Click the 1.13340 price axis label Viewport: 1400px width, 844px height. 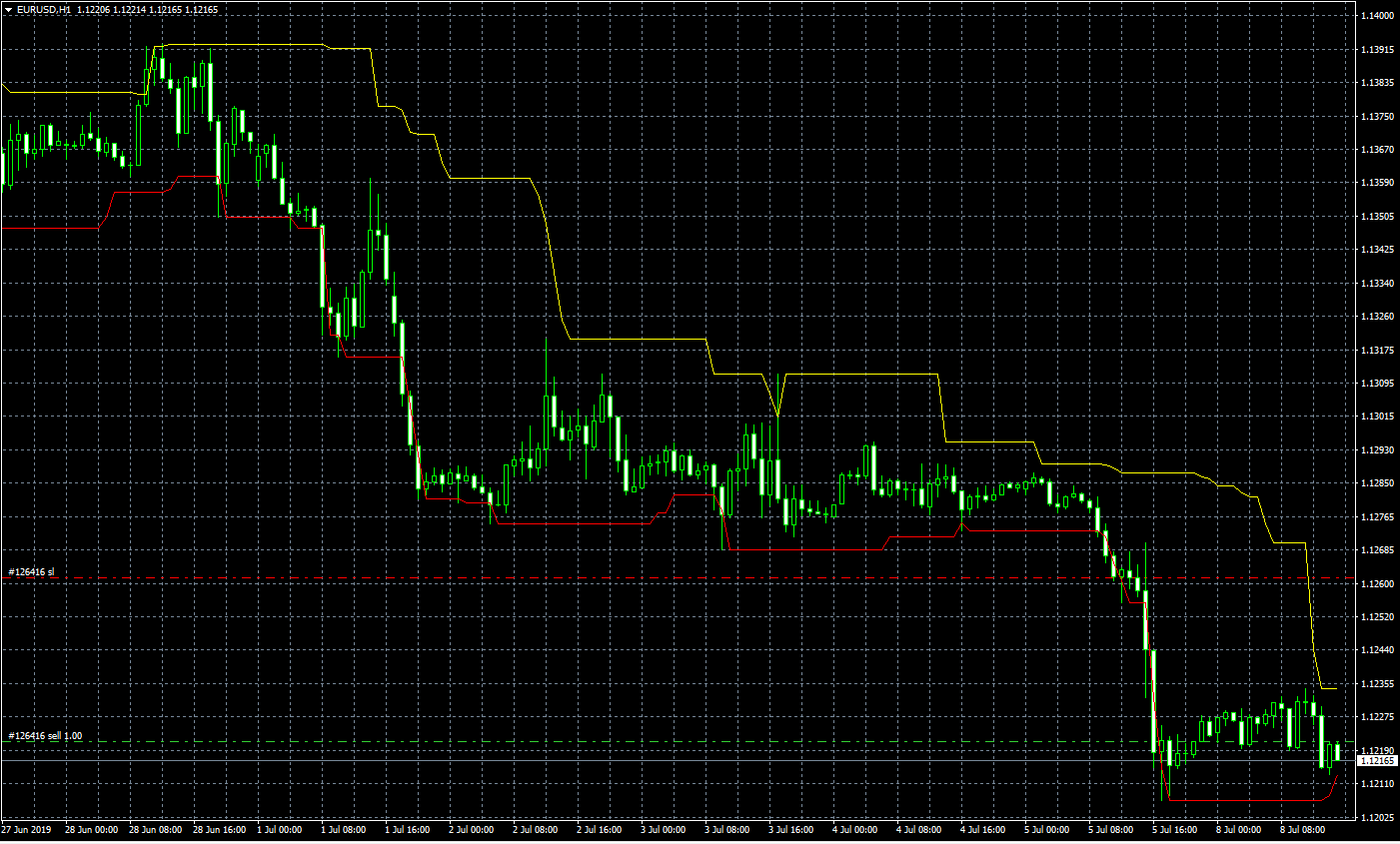tap(1377, 284)
